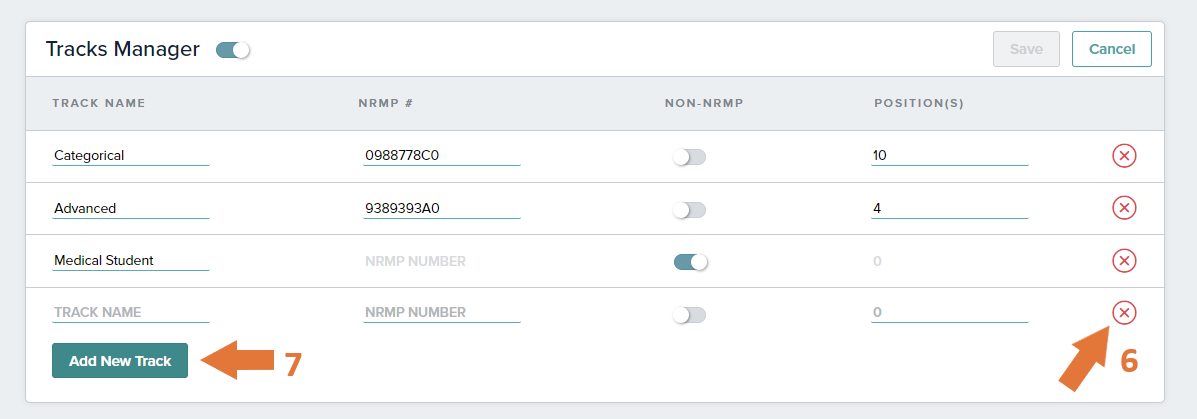Viewport: 1197px width, 419px height.
Task: Click the Medical Student name field
Action: [x=131, y=261]
